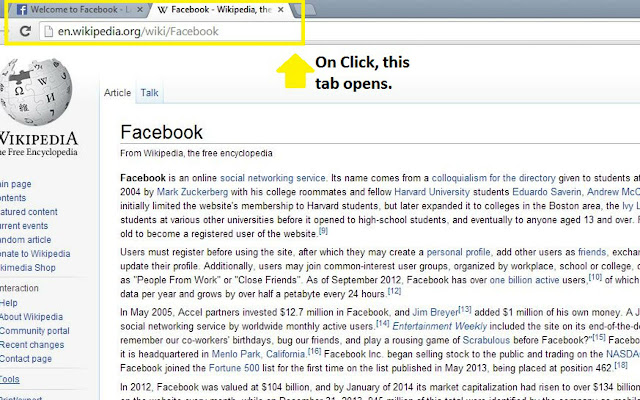640x400 pixels.
Task: Open the Contents sidebar link
Action: pyautogui.click(x=13, y=198)
